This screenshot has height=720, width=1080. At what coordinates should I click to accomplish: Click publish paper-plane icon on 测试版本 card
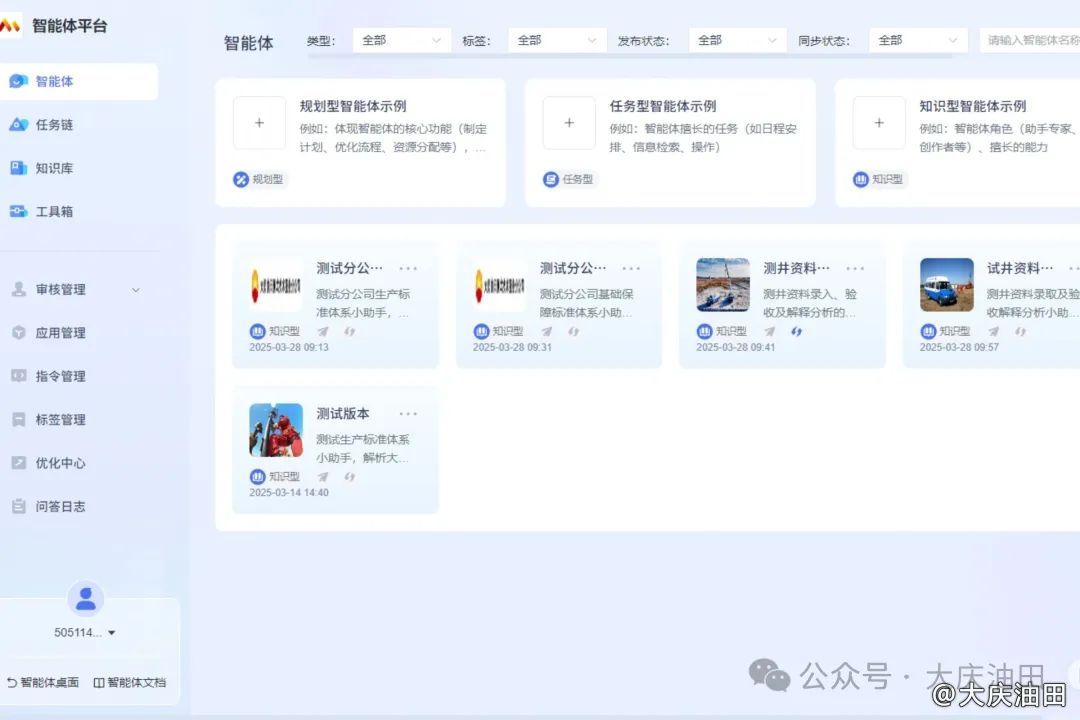(323, 477)
